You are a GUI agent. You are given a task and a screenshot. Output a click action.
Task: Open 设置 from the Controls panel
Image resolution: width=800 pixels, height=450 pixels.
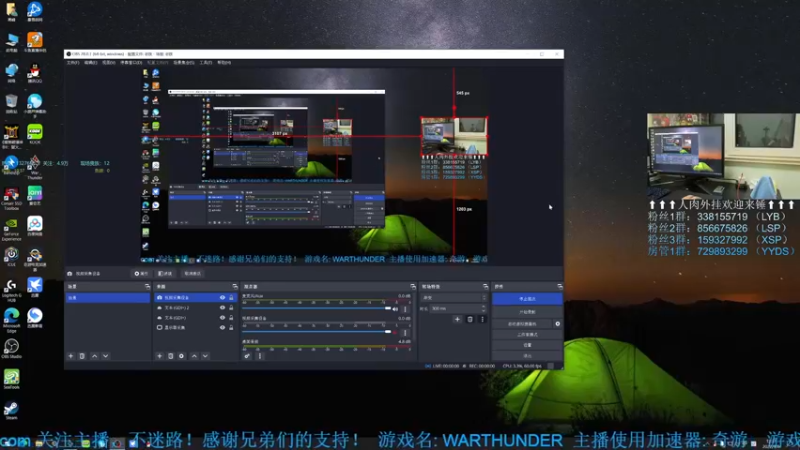pos(527,345)
